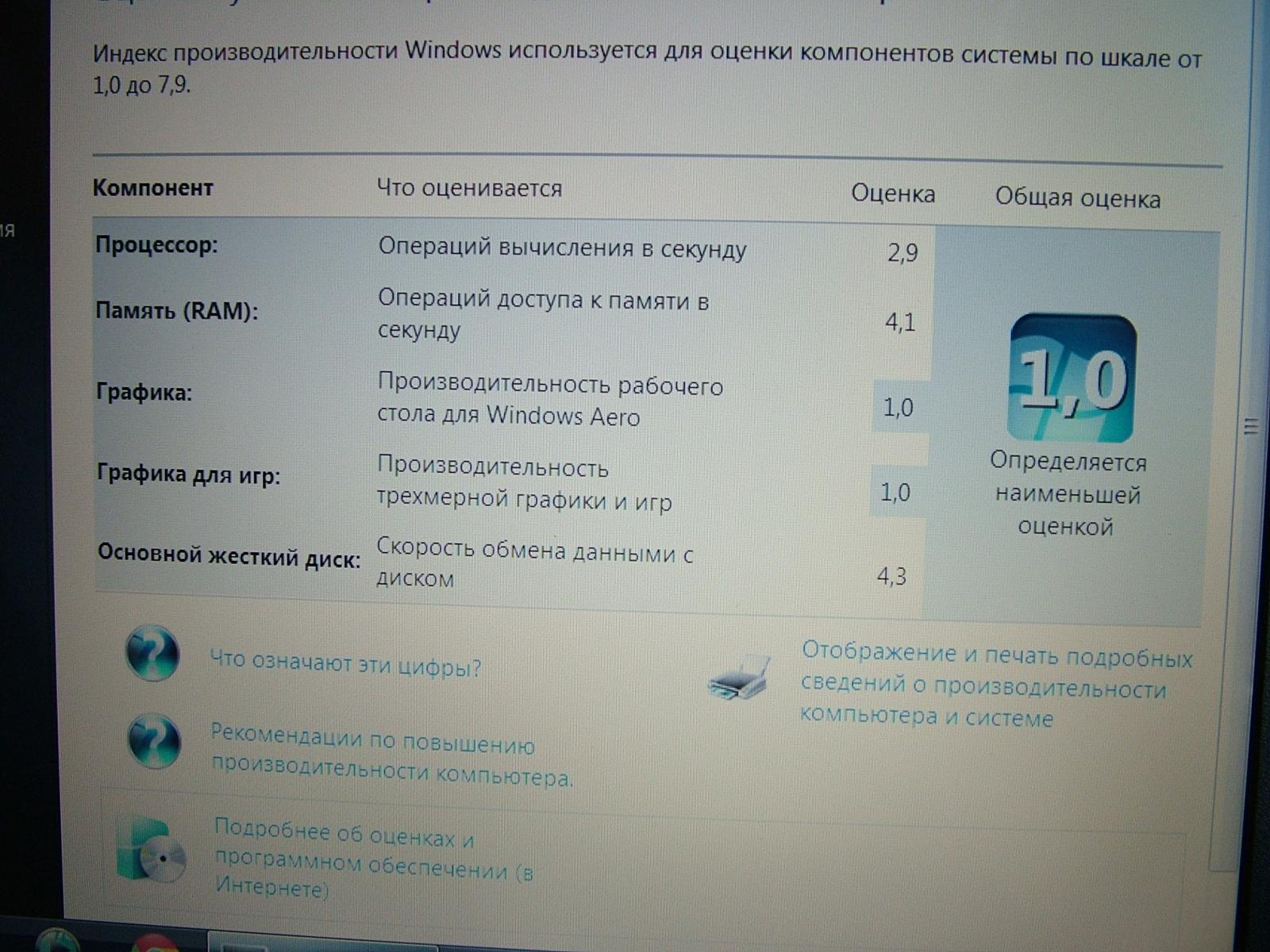
Task: Click the "Общая оценка" column header
Action: (1078, 198)
